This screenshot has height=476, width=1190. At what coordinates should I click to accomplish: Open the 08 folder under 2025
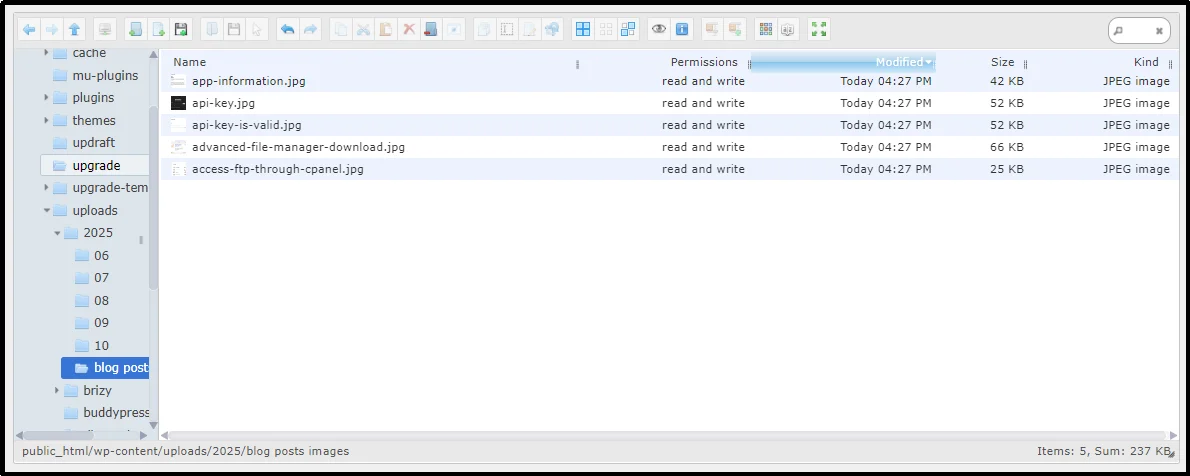[93, 301]
